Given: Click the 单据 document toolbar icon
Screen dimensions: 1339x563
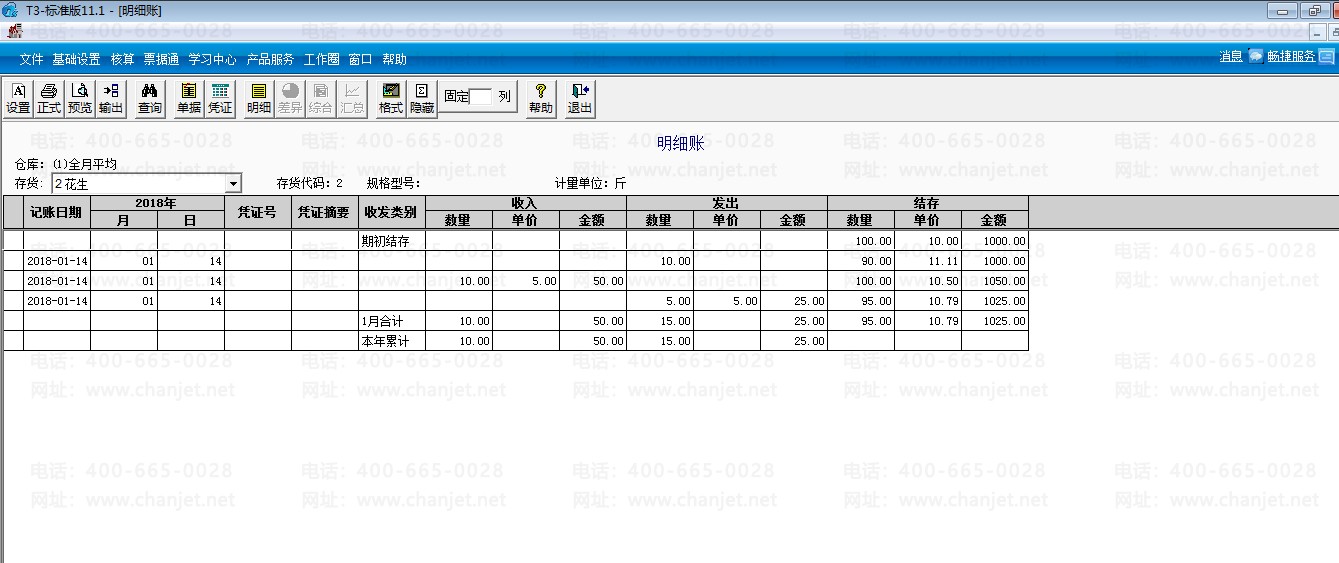Looking at the screenshot, I should pyautogui.click(x=188, y=98).
